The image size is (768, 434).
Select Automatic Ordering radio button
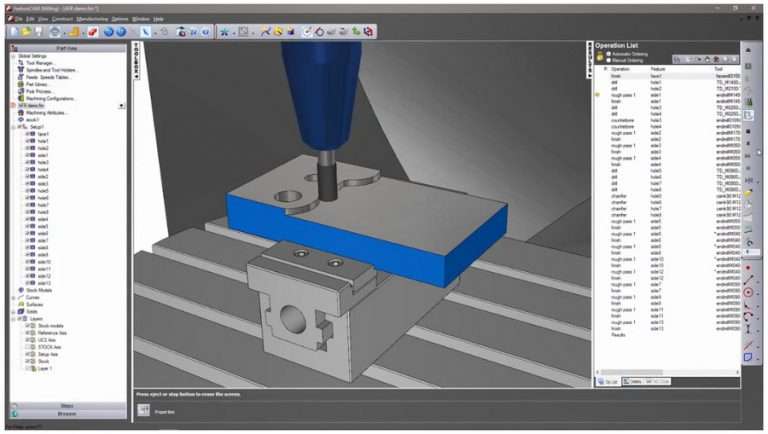[609, 54]
